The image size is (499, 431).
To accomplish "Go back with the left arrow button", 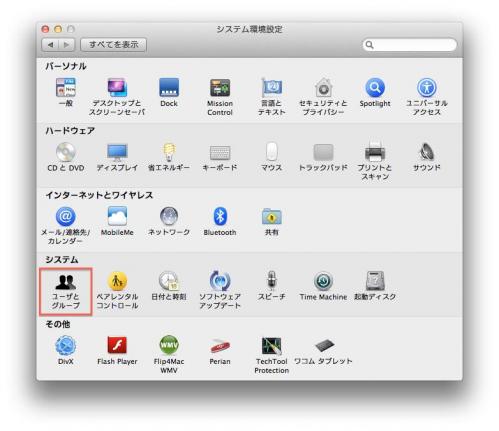I will tap(50, 45).
